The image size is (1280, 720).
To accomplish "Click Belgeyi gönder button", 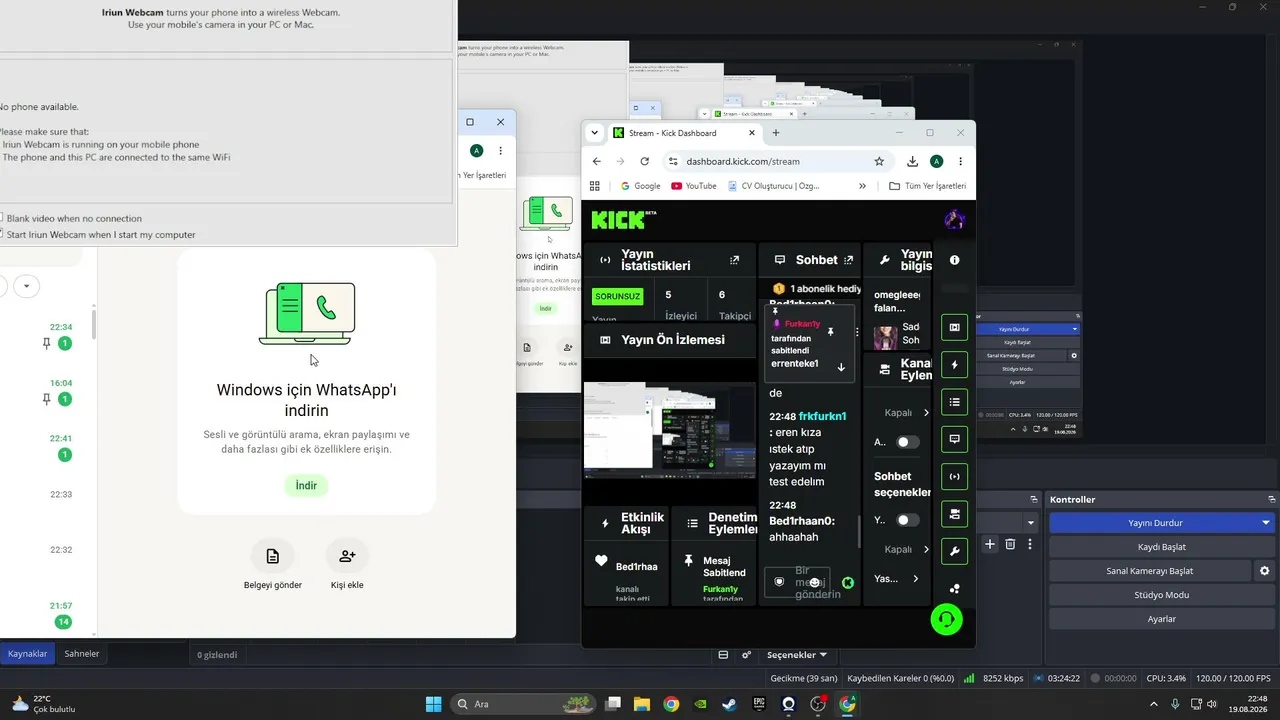I will (x=273, y=565).
